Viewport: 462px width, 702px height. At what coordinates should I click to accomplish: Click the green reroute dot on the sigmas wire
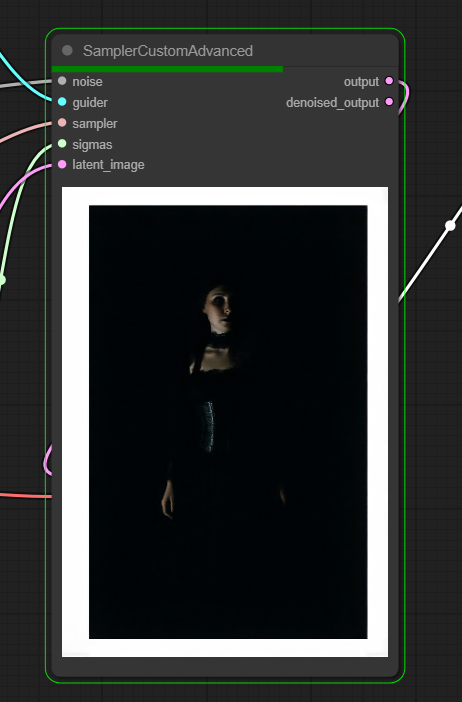pos(2,280)
